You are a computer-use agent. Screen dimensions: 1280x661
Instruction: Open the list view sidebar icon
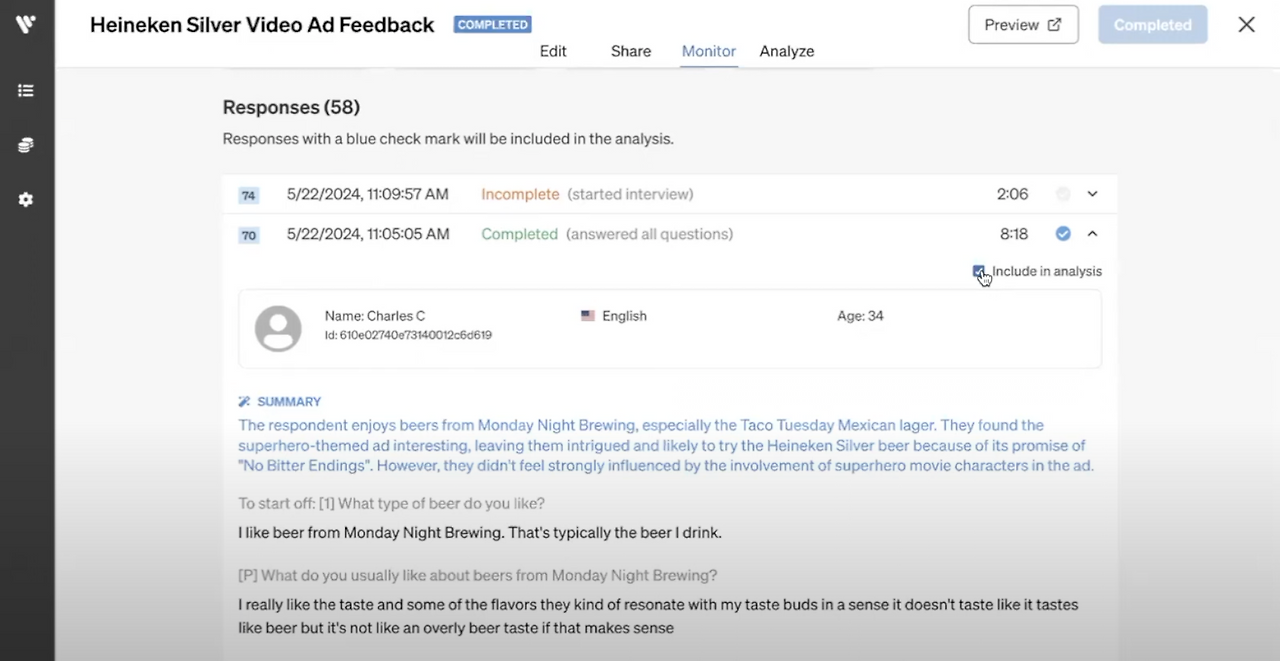pos(26,91)
